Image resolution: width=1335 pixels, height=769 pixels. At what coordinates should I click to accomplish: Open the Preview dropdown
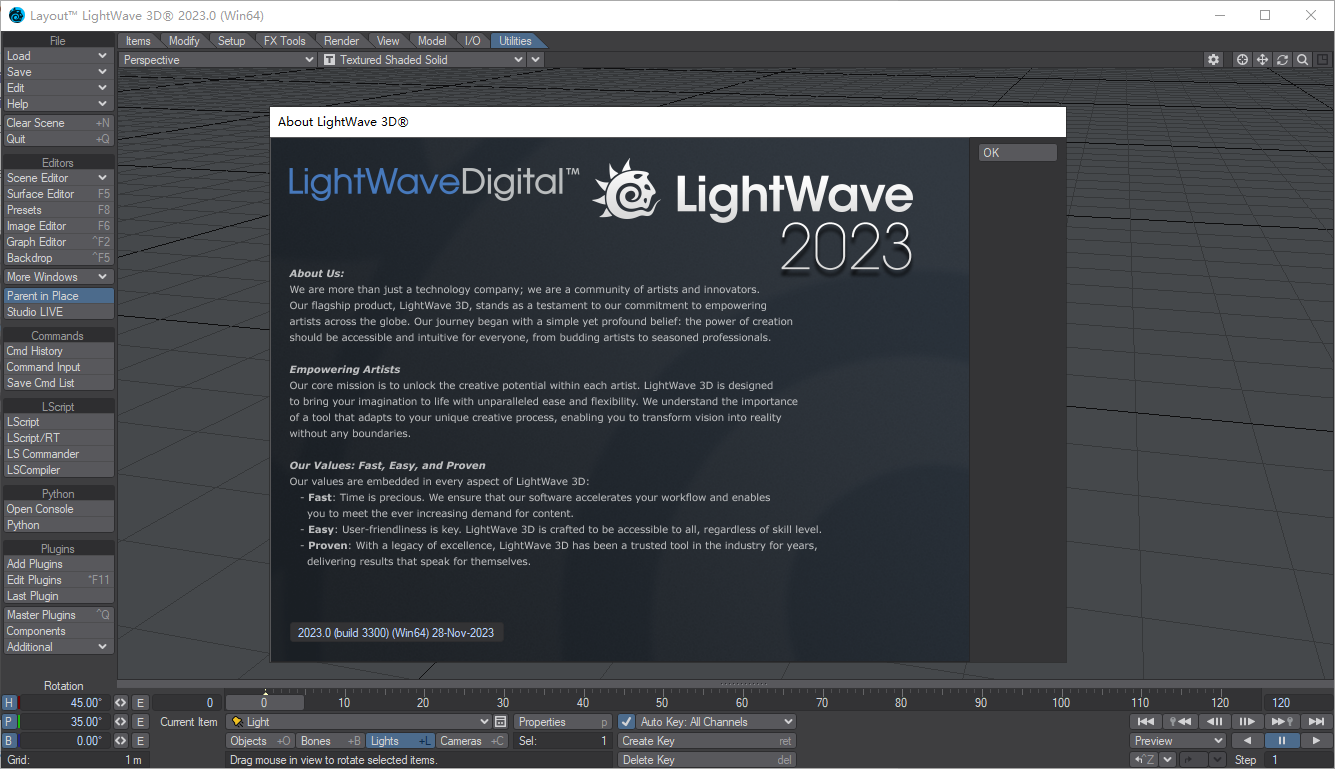[1178, 741]
